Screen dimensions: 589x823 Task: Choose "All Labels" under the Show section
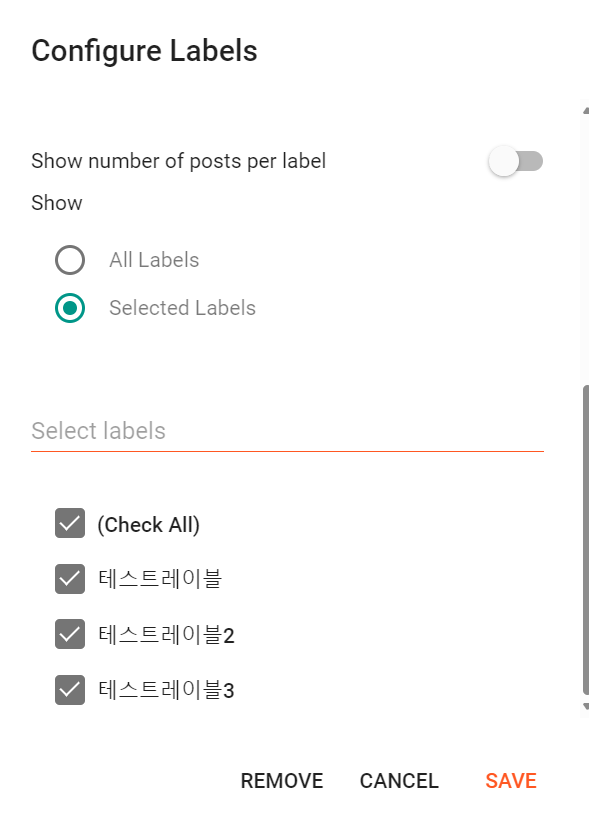pyautogui.click(x=70, y=260)
